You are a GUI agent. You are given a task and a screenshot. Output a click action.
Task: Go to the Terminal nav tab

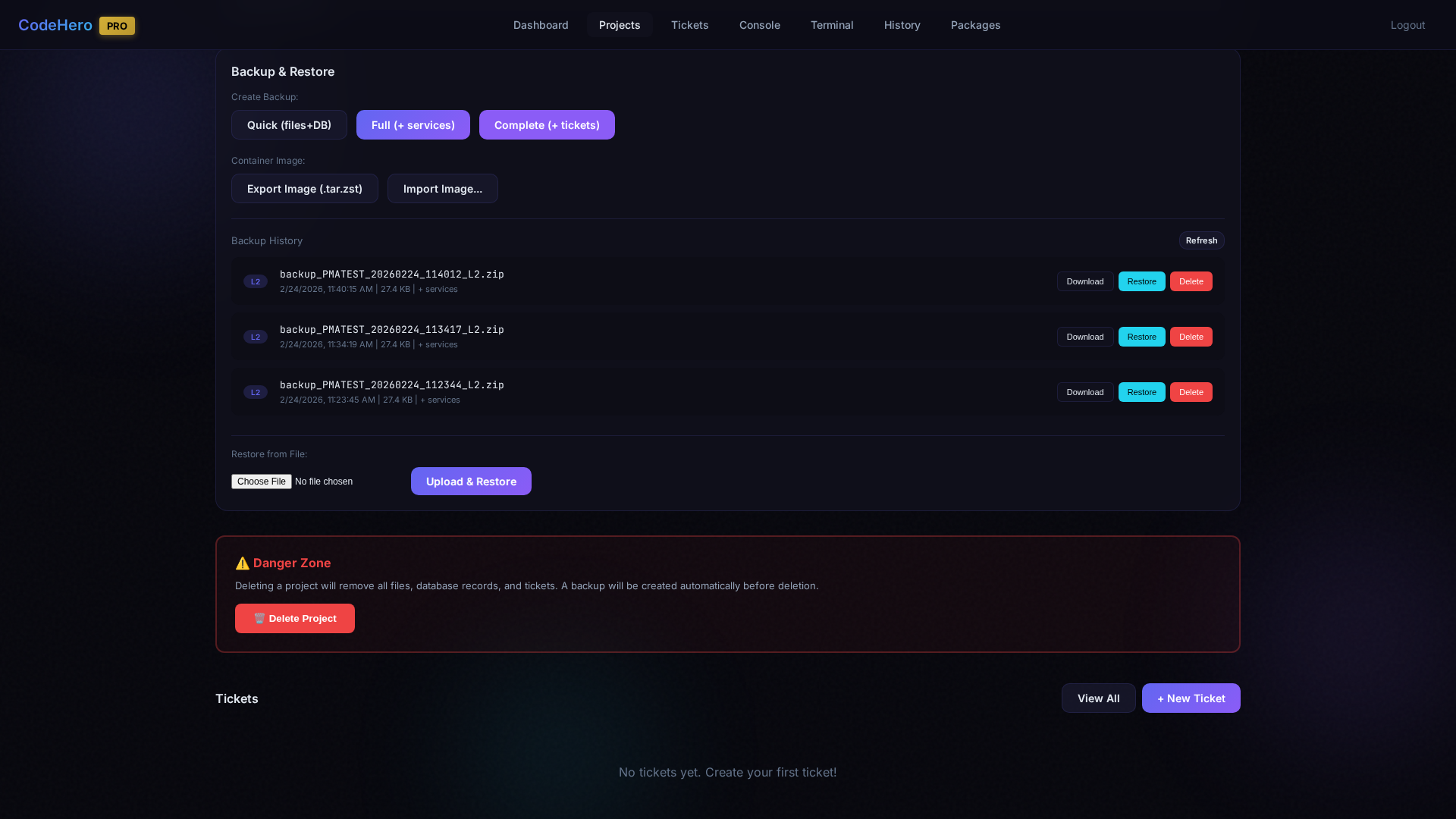click(832, 25)
